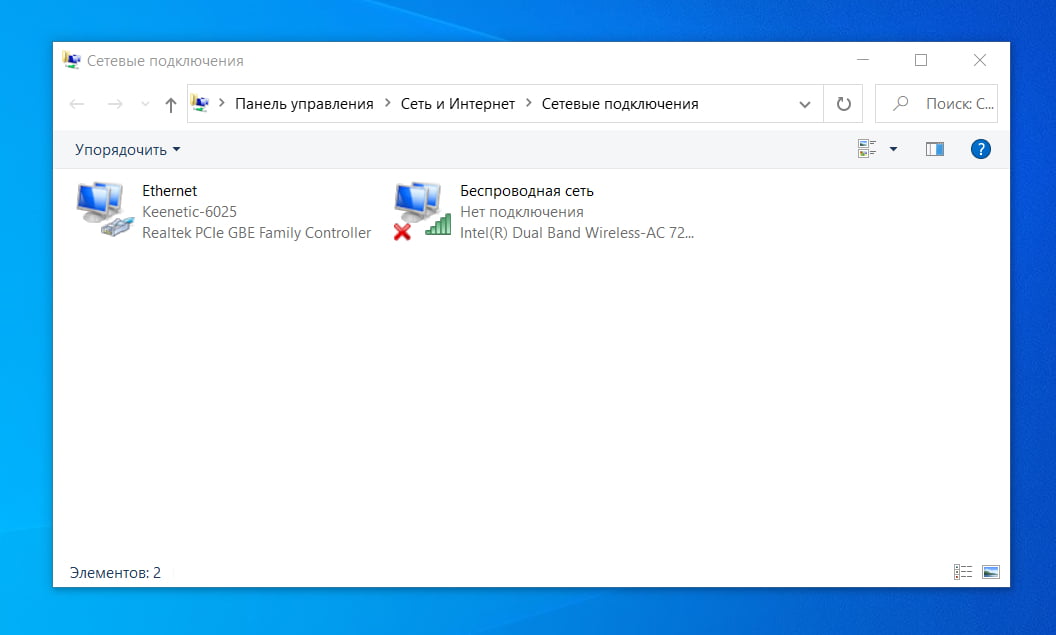Screen dimensions: 1056x635
Task: Switch to details view in the status bar
Action: 963,572
